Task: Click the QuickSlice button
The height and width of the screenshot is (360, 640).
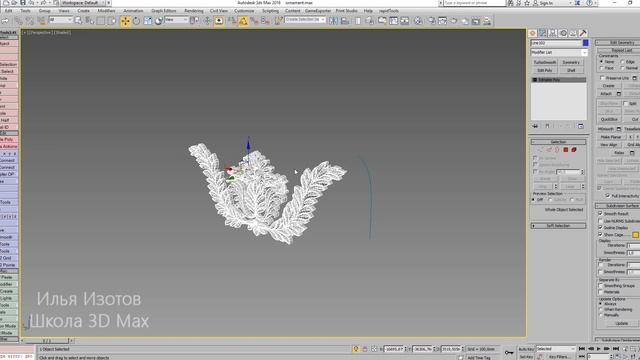Action: pyautogui.click(x=609, y=120)
